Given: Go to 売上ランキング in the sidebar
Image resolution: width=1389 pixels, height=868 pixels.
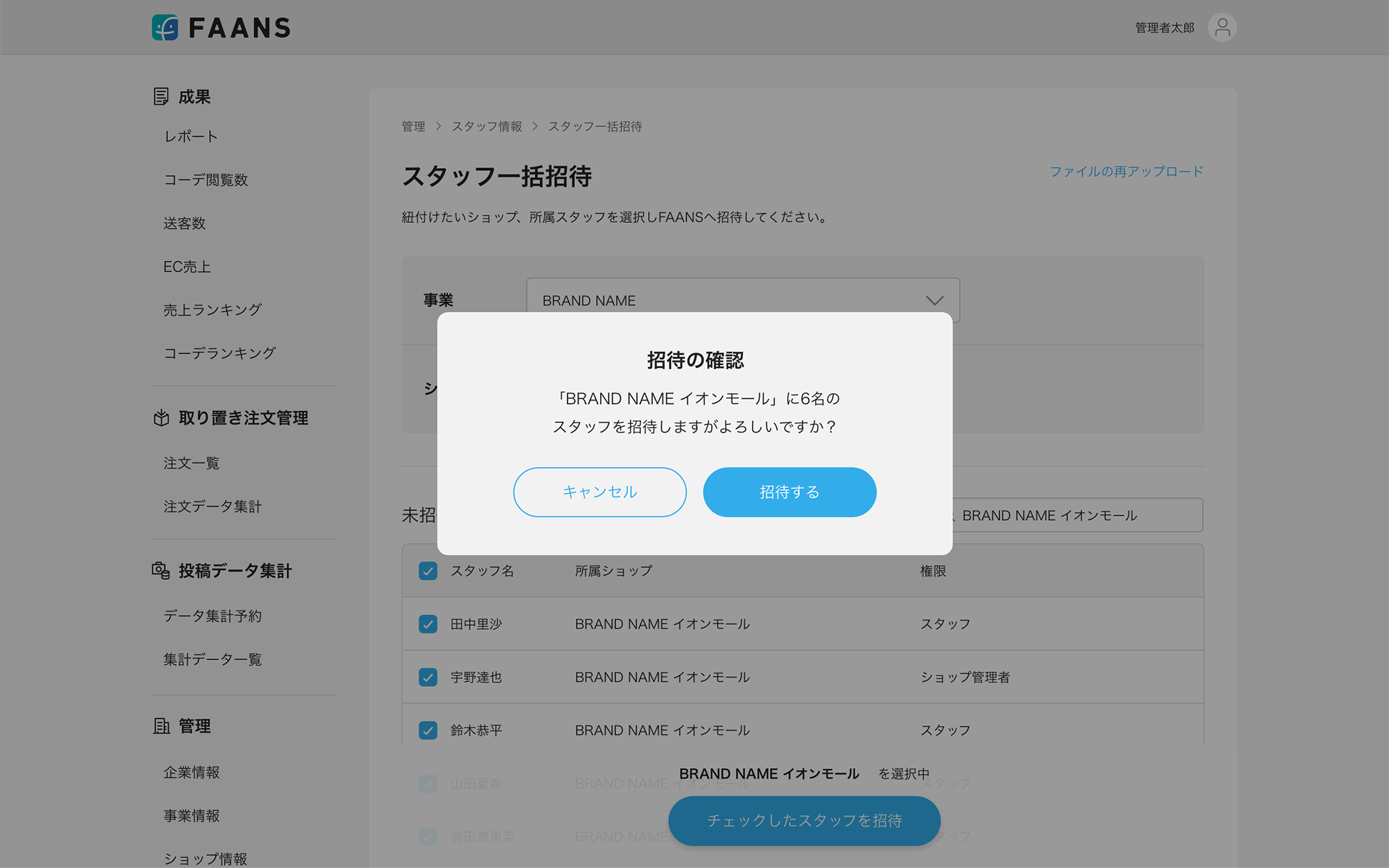Looking at the screenshot, I should click(212, 310).
